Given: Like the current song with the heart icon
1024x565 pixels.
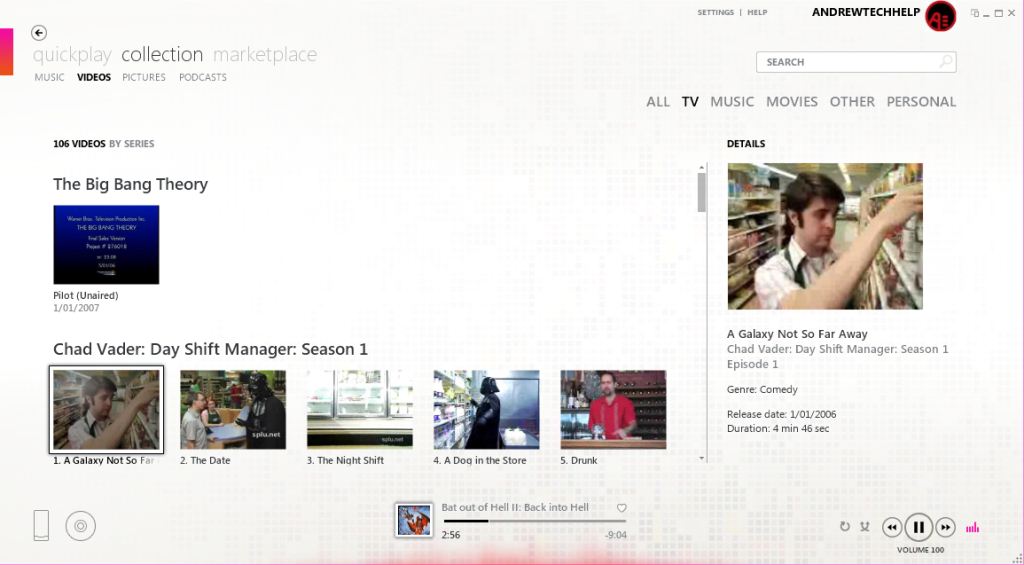Looking at the screenshot, I should [x=622, y=508].
